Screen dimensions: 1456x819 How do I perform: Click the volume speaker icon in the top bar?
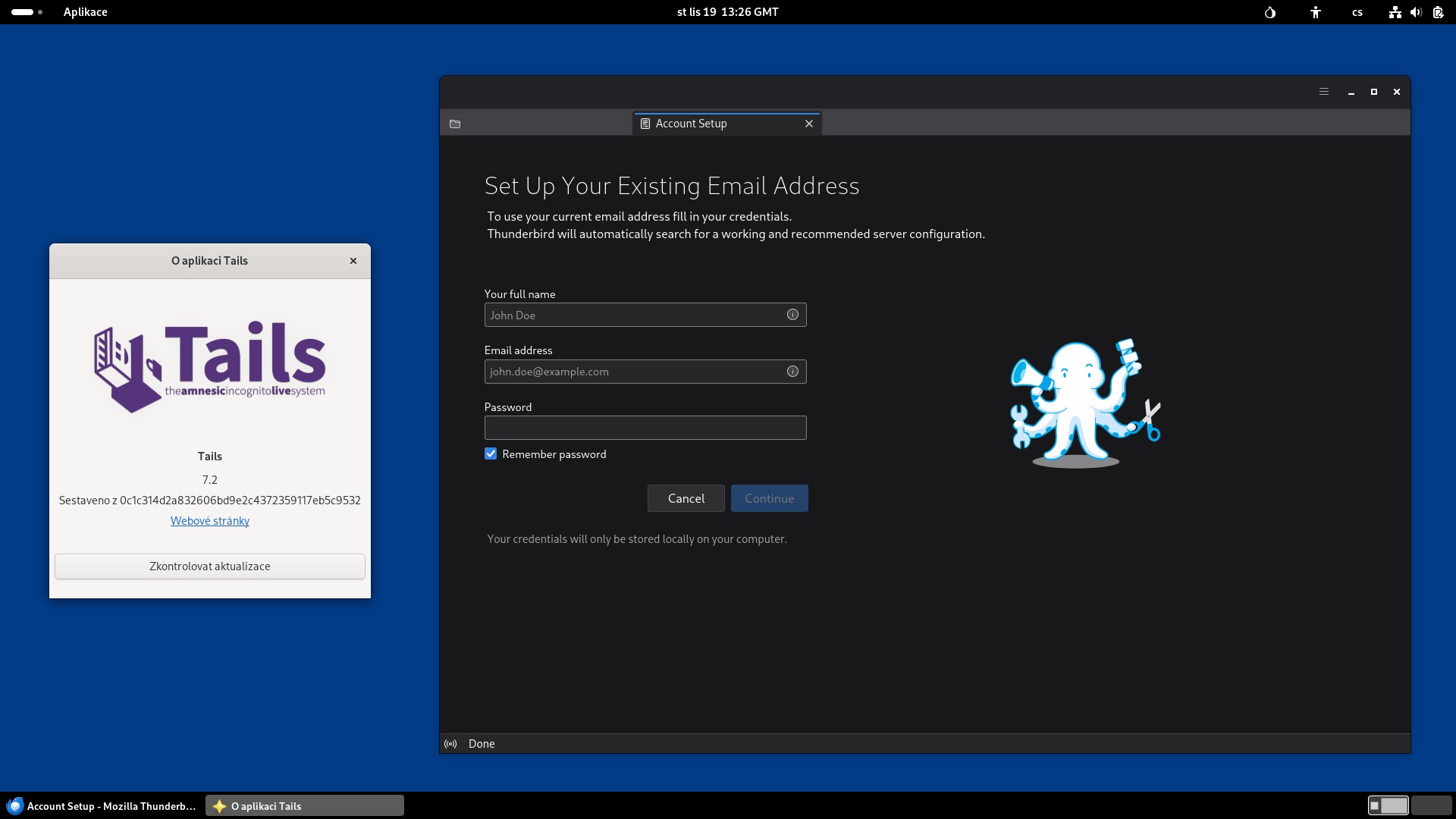pyautogui.click(x=1416, y=12)
